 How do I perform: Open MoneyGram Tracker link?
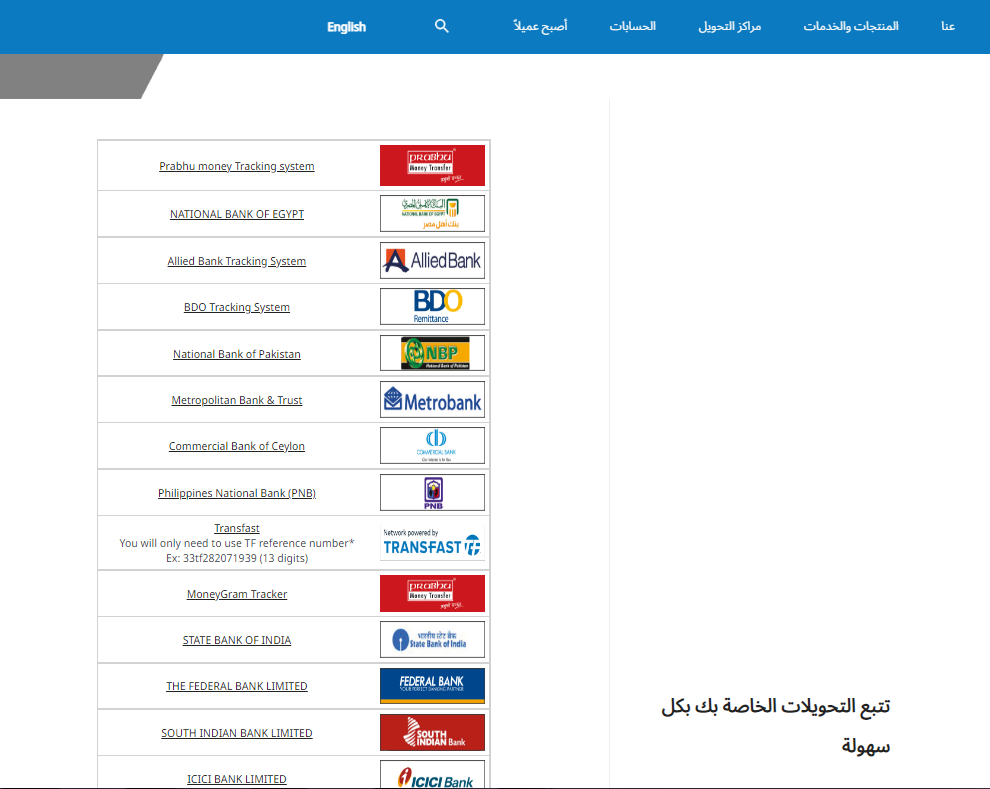tap(237, 594)
